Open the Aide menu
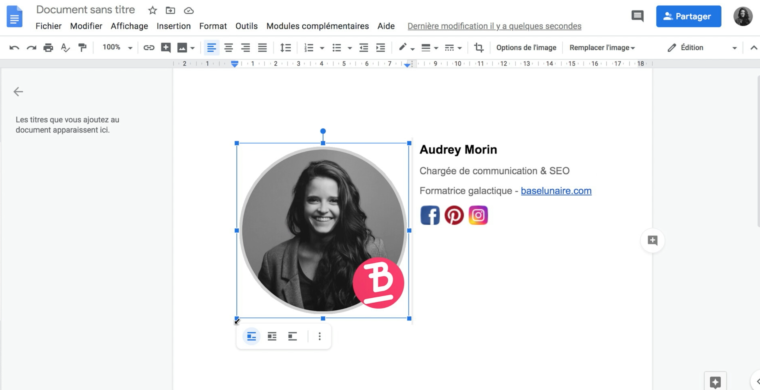 pos(386,26)
